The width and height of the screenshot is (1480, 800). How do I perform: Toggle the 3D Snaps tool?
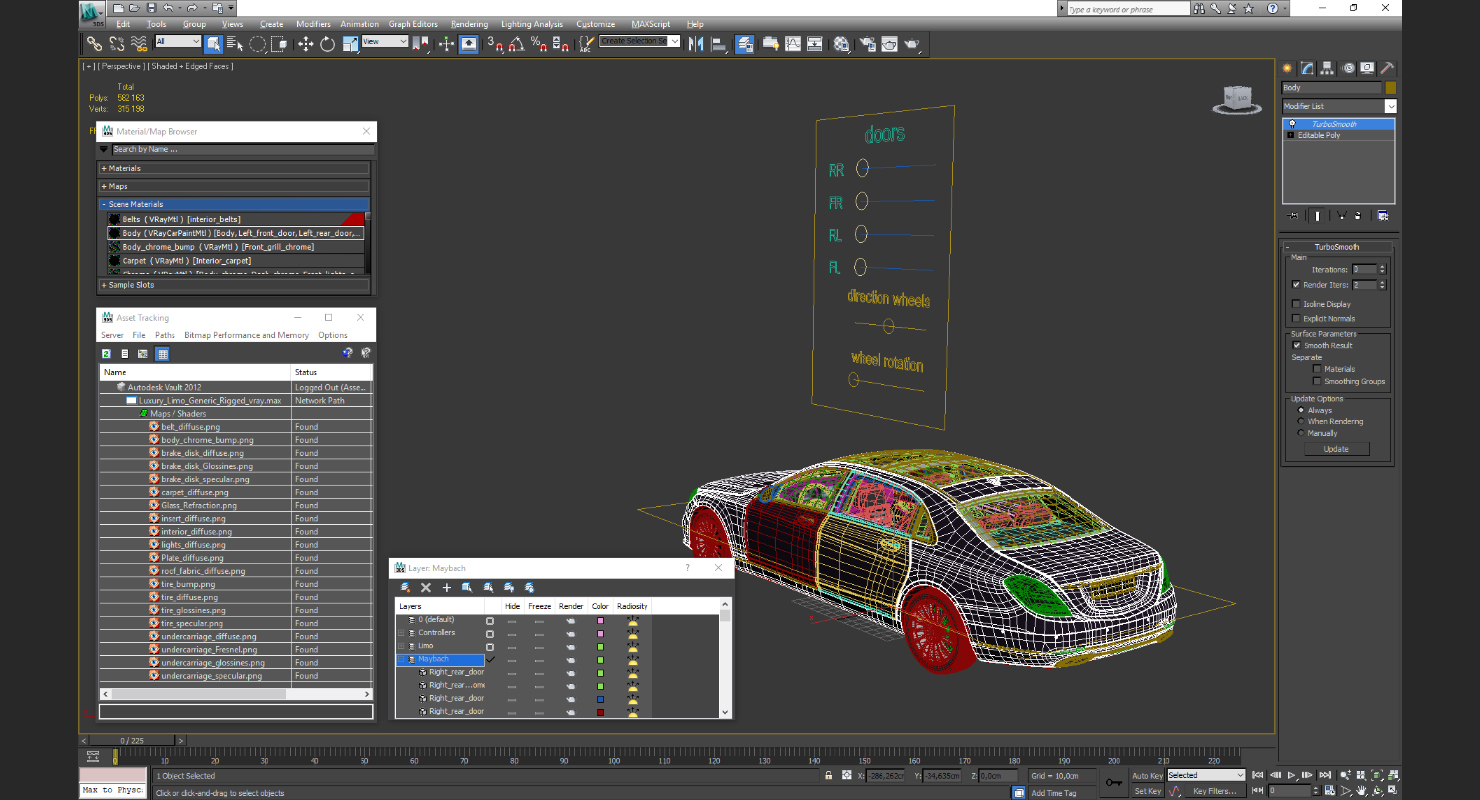point(495,44)
